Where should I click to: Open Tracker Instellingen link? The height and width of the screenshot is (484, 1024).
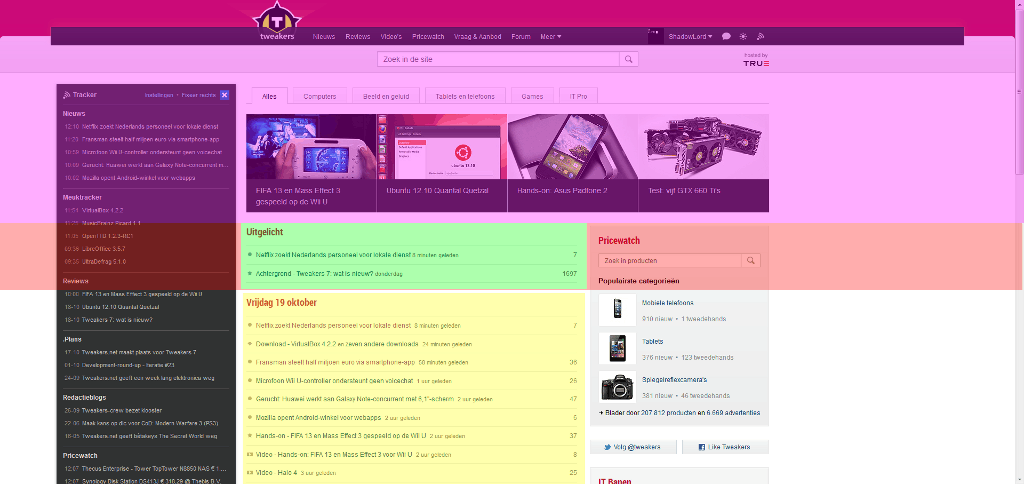(159, 95)
